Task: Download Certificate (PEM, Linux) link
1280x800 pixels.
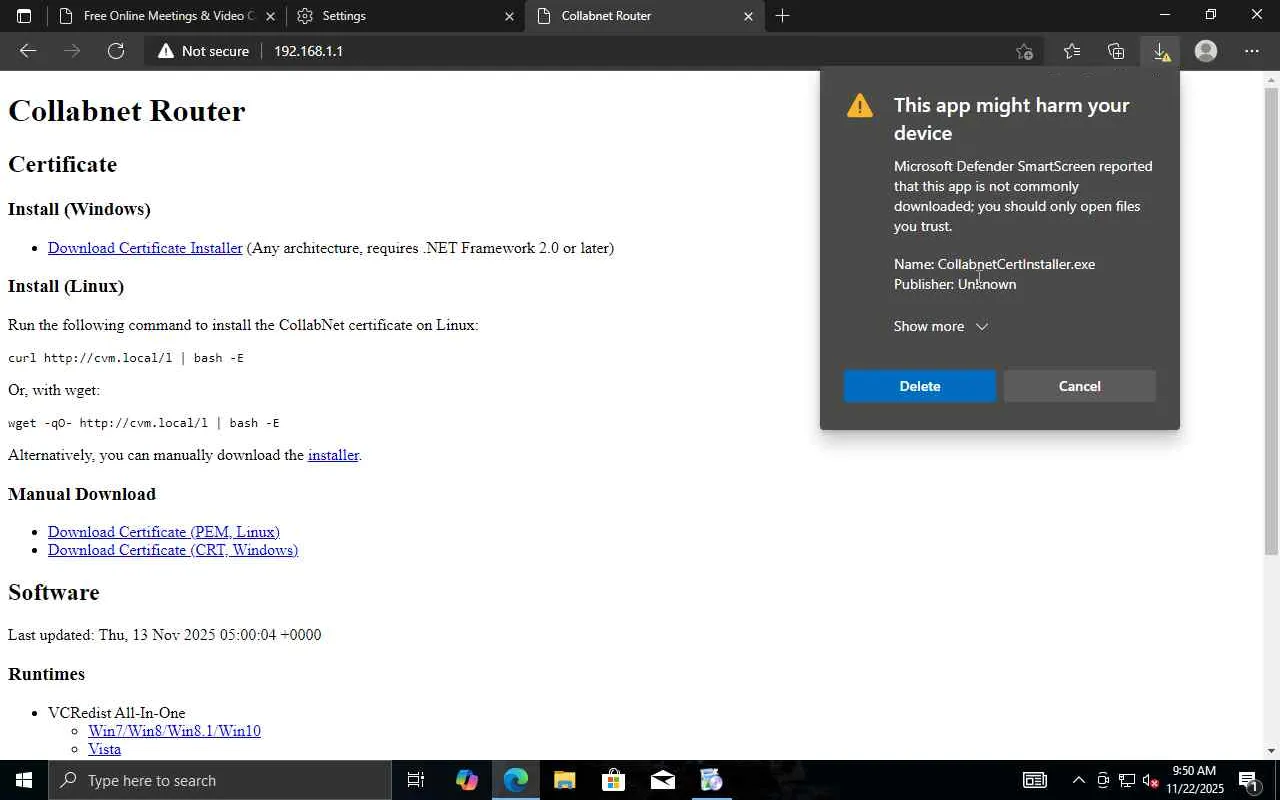Action: pyautogui.click(x=164, y=532)
